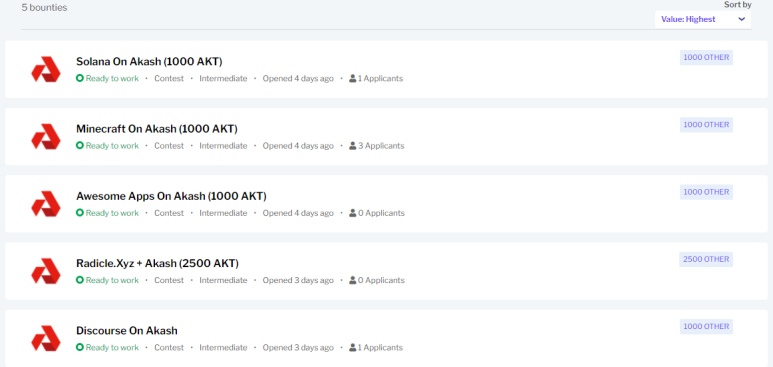The image size is (773, 367).
Task: Click '3 Applicants' on Minecraft bounty
Action: (381, 146)
